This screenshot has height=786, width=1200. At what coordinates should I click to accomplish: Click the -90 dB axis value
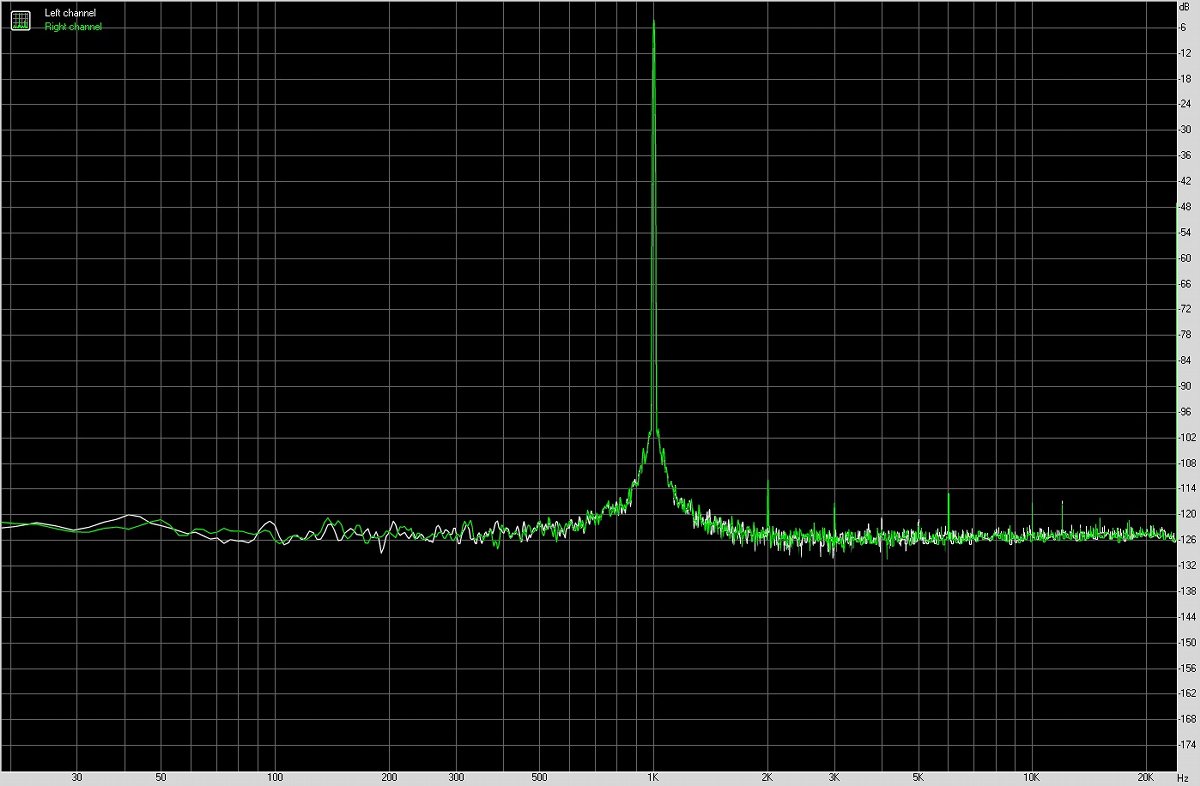(1185, 386)
